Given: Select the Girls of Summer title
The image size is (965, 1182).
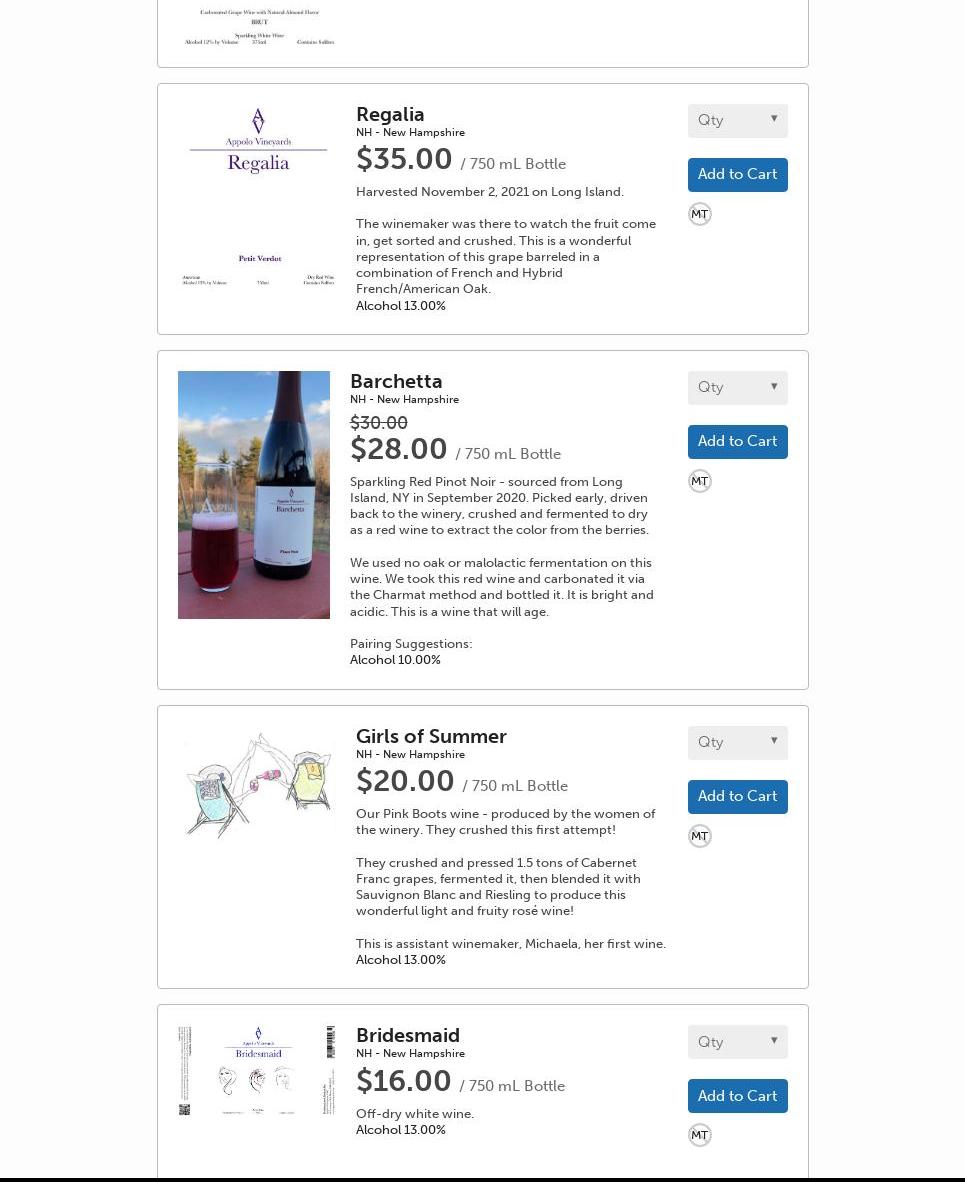Looking at the screenshot, I should (x=431, y=737).
